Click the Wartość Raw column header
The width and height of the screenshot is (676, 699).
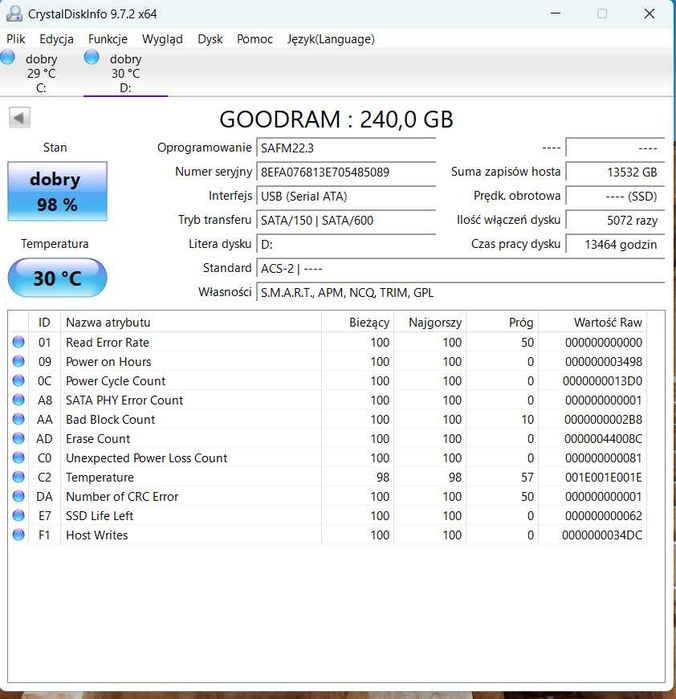pyautogui.click(x=592, y=322)
